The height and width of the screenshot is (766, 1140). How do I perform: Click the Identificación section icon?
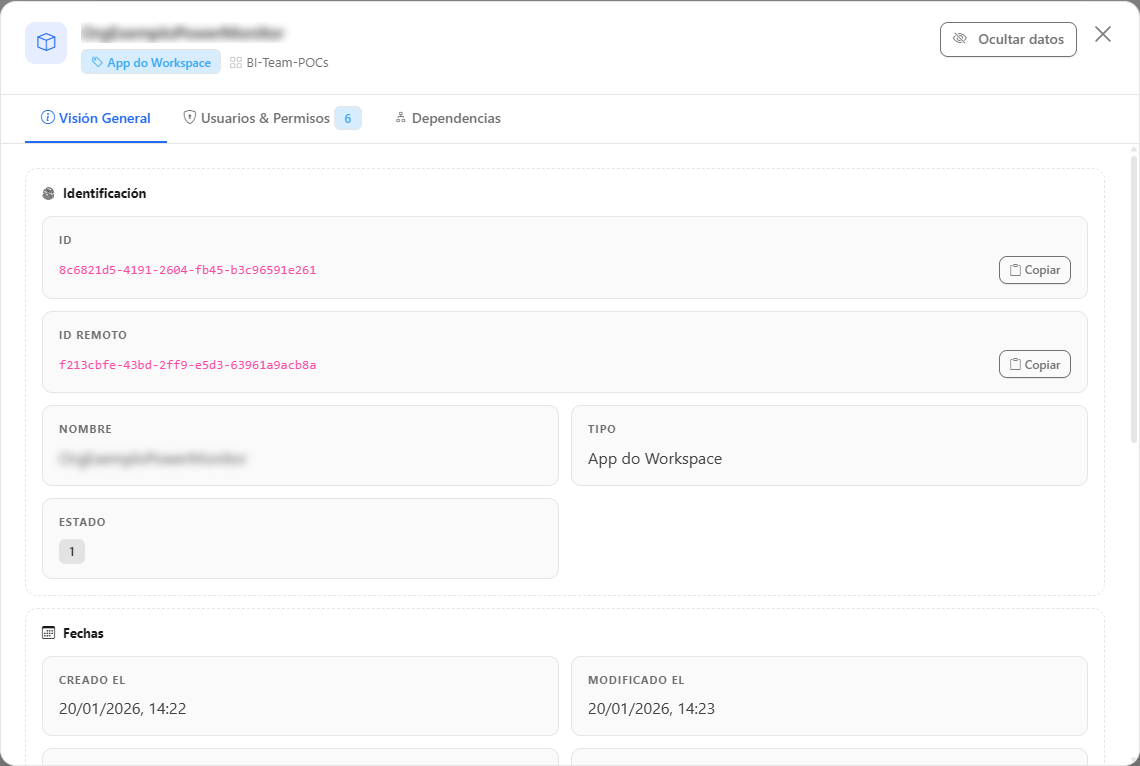49,193
